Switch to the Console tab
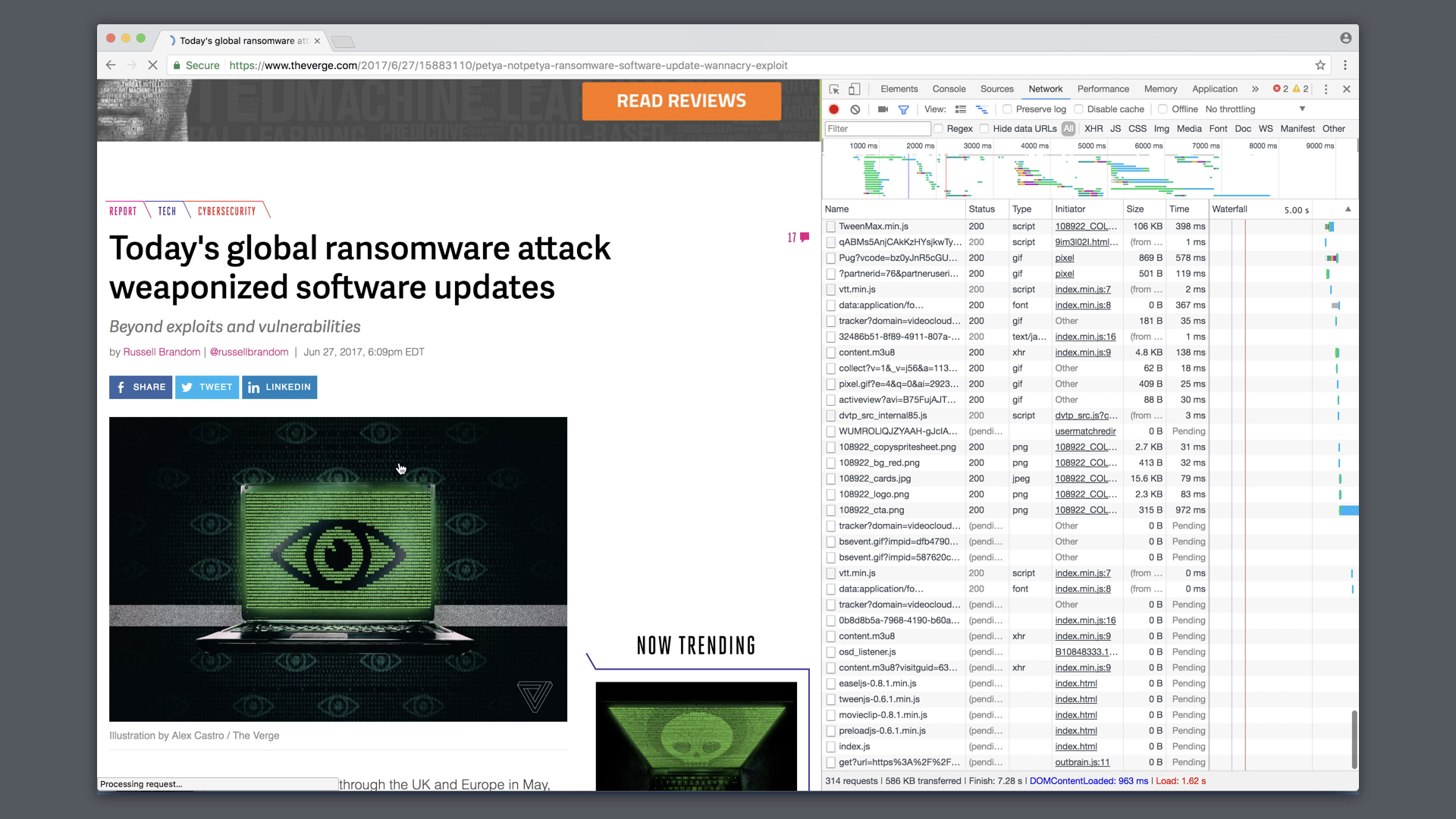This screenshot has width=1456, height=819. 949,89
